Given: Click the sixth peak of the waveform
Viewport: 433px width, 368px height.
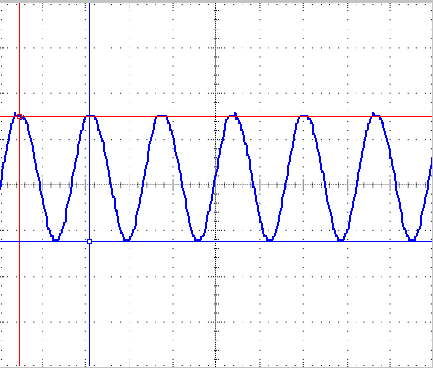Looking at the screenshot, I should [376, 115].
